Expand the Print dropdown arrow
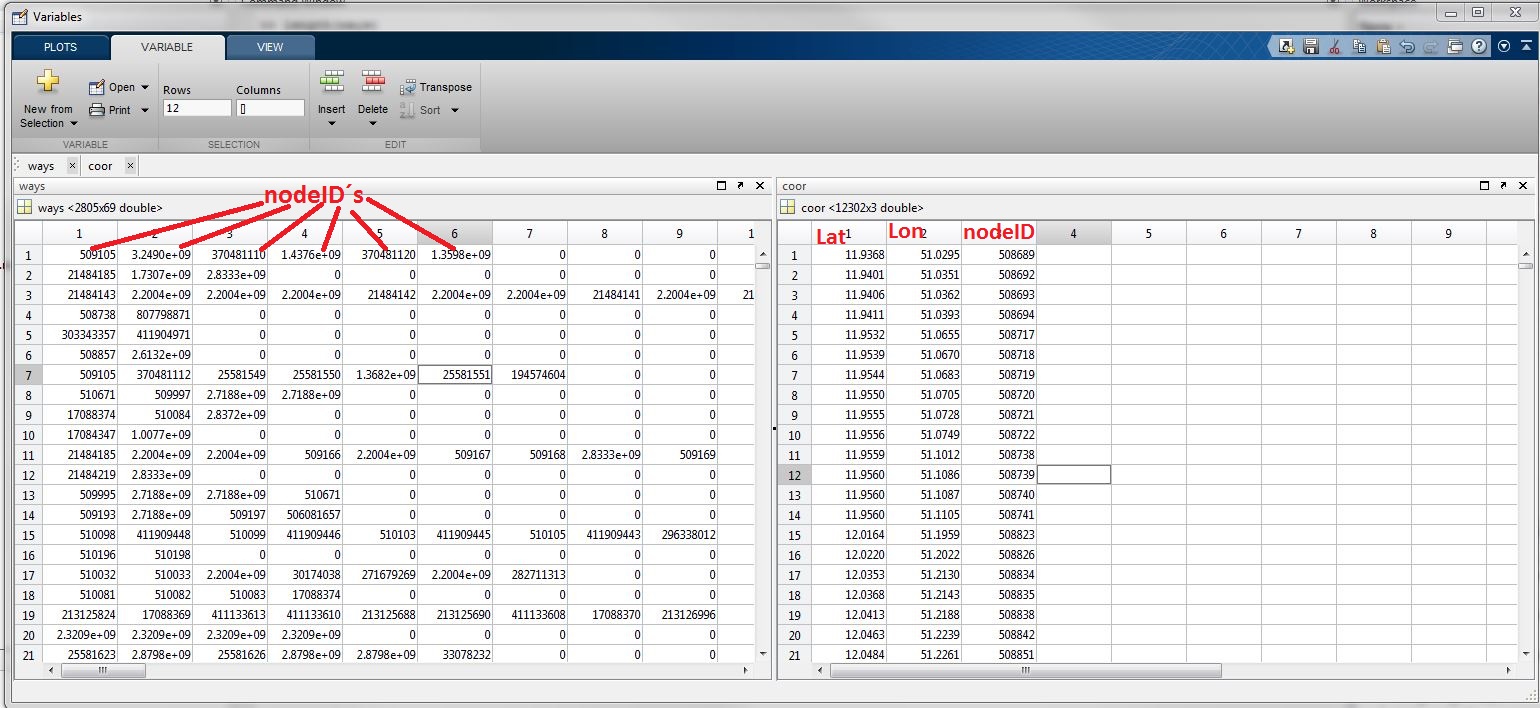 click(145, 110)
